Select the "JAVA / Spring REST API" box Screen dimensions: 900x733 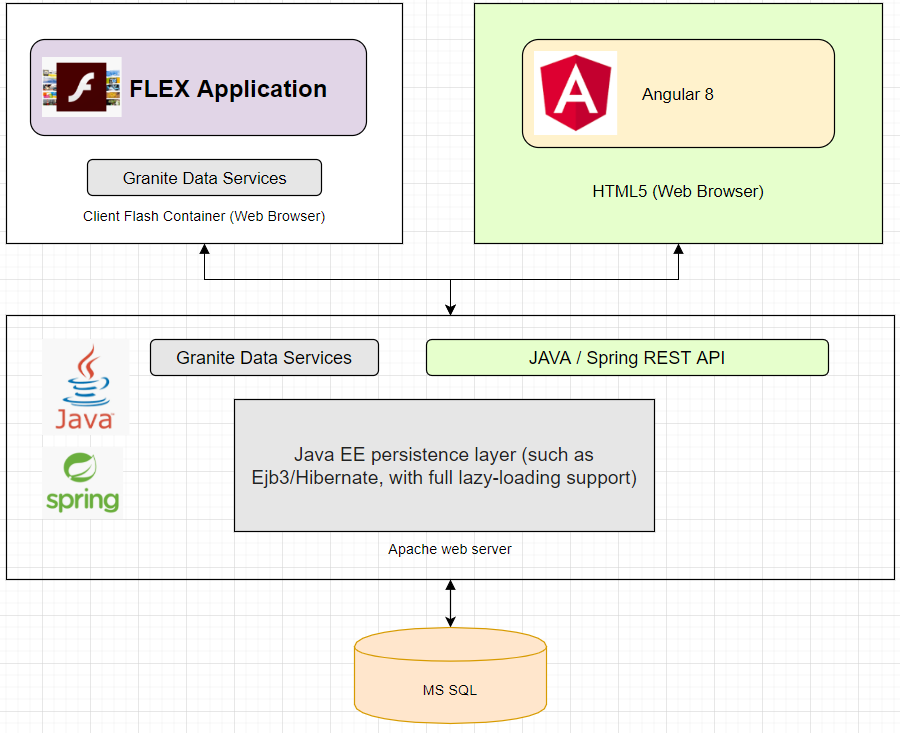pos(627,358)
